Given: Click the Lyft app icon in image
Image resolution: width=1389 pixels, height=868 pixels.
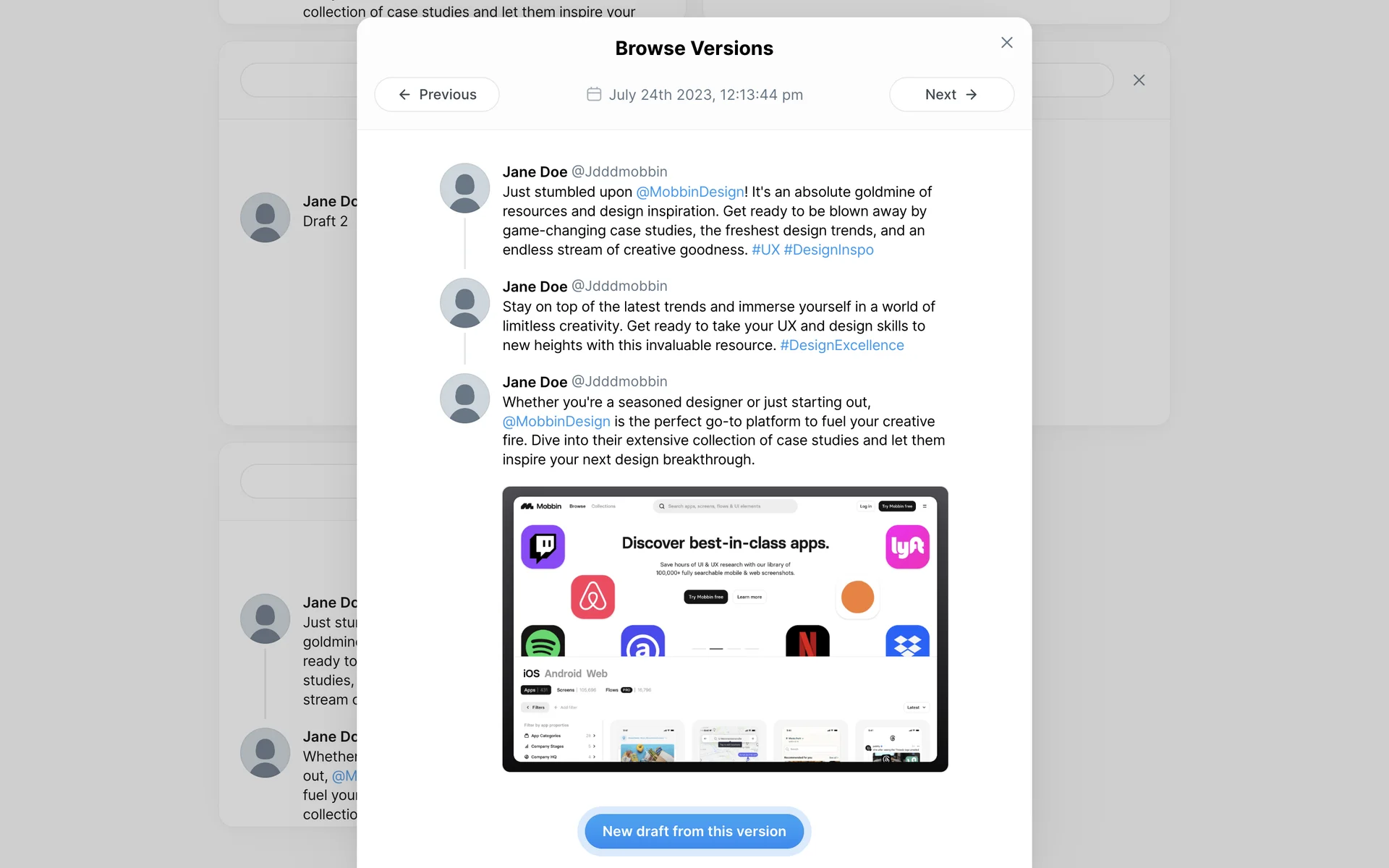Looking at the screenshot, I should pos(907,547).
